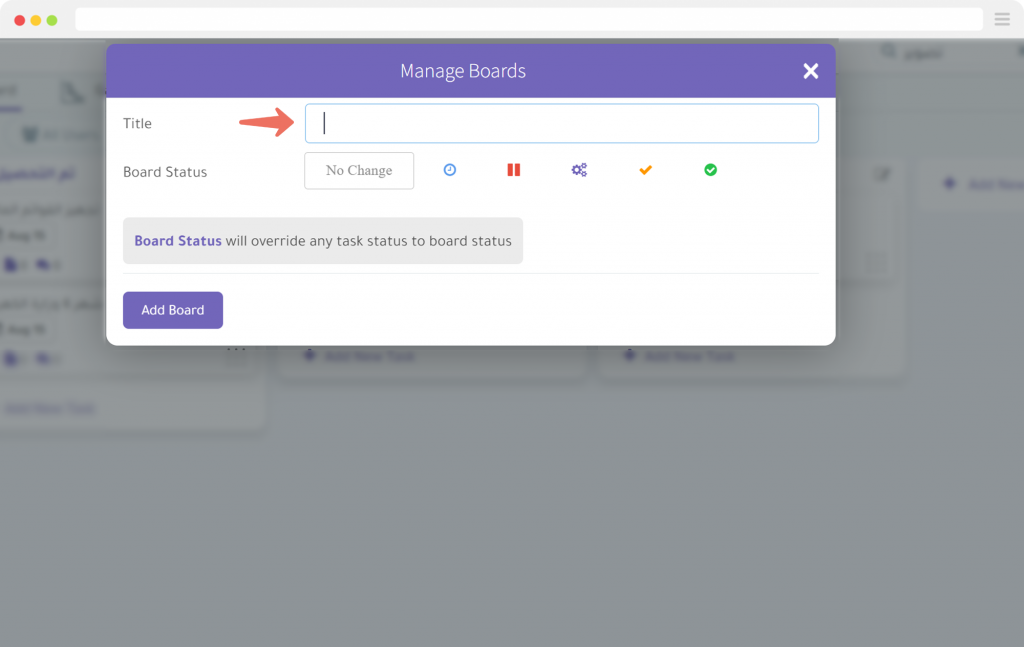Select the orange checkmark board status
The width and height of the screenshot is (1024, 647).
coord(645,170)
